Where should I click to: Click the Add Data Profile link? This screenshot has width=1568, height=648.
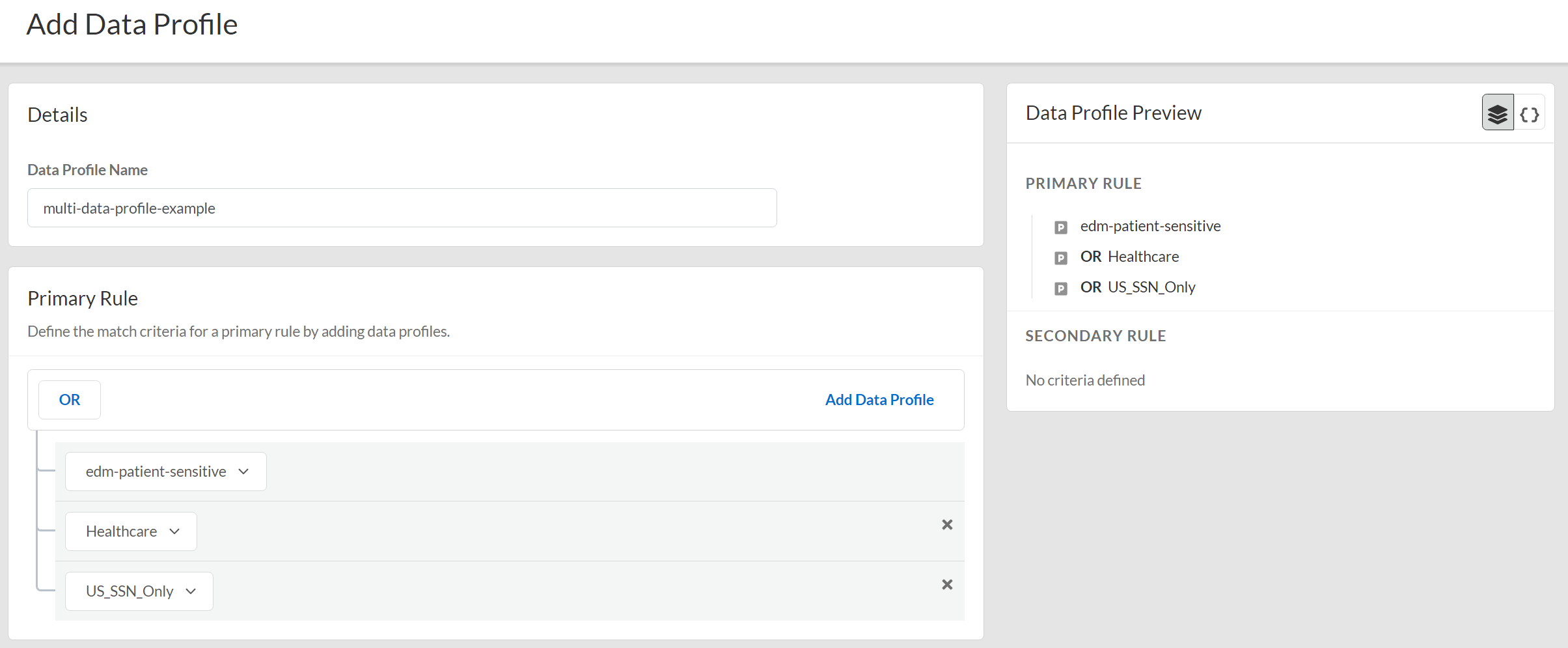click(879, 400)
